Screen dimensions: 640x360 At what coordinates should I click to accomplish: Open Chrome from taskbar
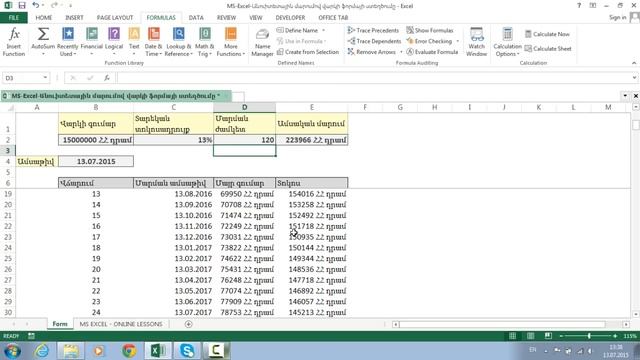(129, 351)
